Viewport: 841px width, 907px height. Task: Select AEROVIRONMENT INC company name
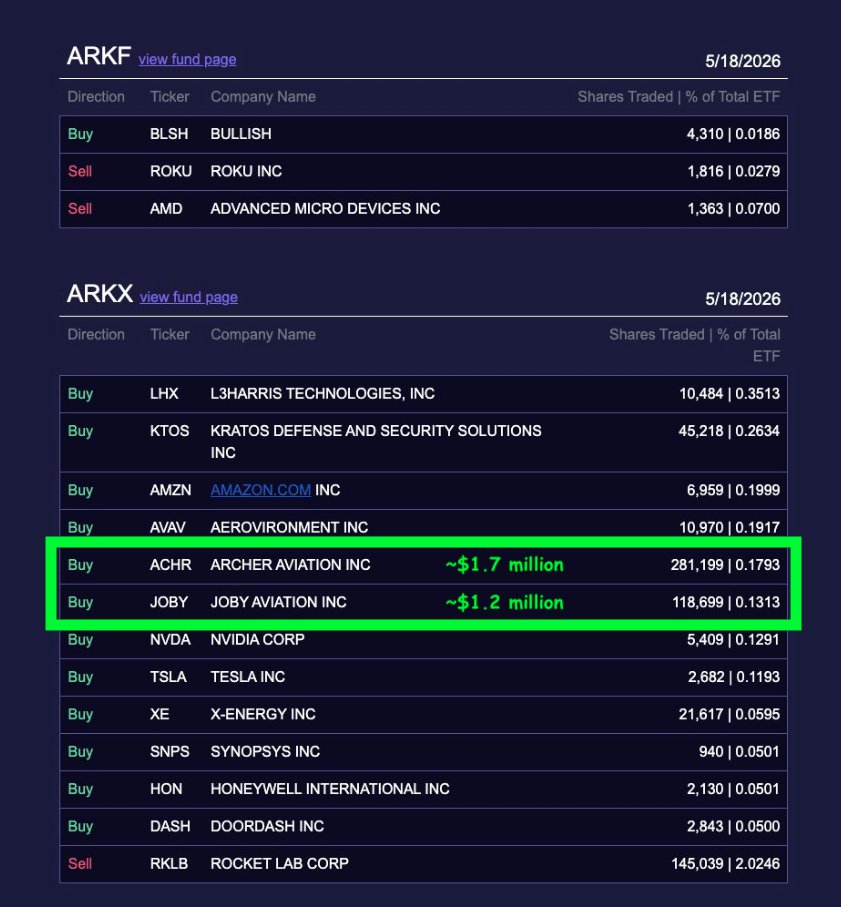(x=289, y=528)
